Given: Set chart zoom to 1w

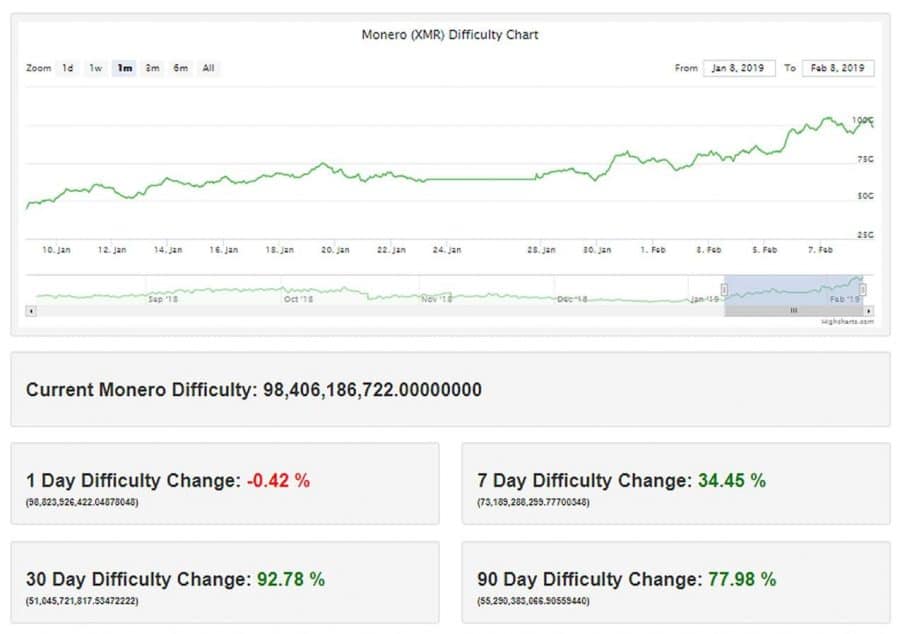Looking at the screenshot, I should [x=96, y=68].
